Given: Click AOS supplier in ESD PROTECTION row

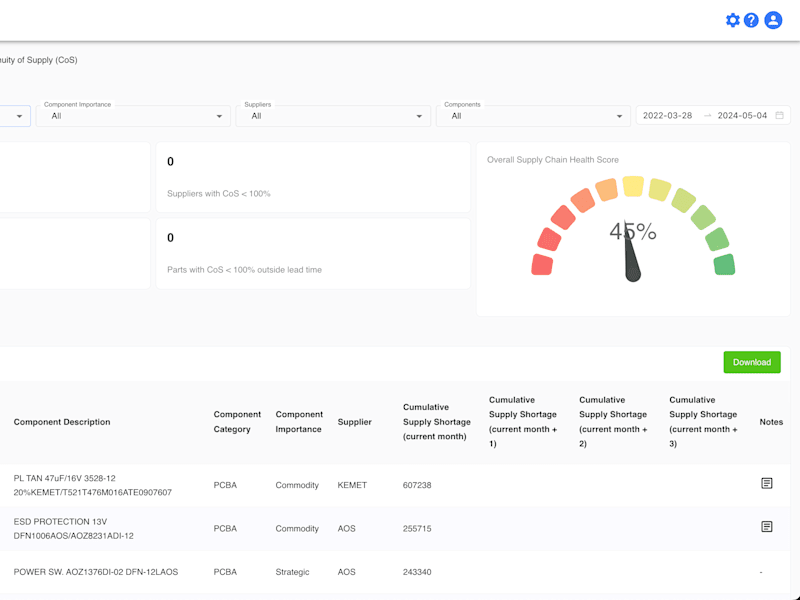Looking at the screenshot, I should (346, 529).
